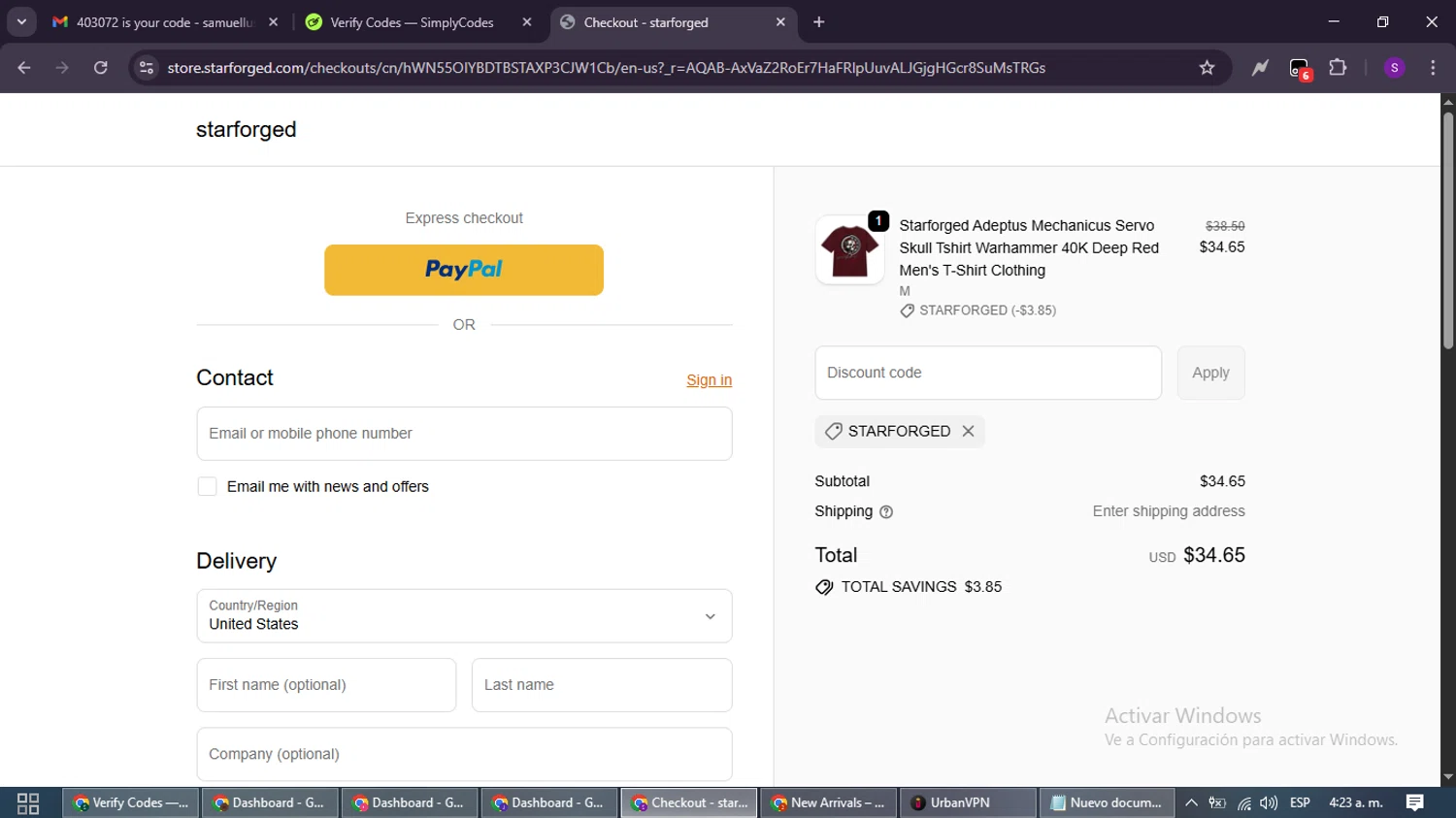
Task: Open New Arrivals taskbar window
Action: tap(829, 803)
